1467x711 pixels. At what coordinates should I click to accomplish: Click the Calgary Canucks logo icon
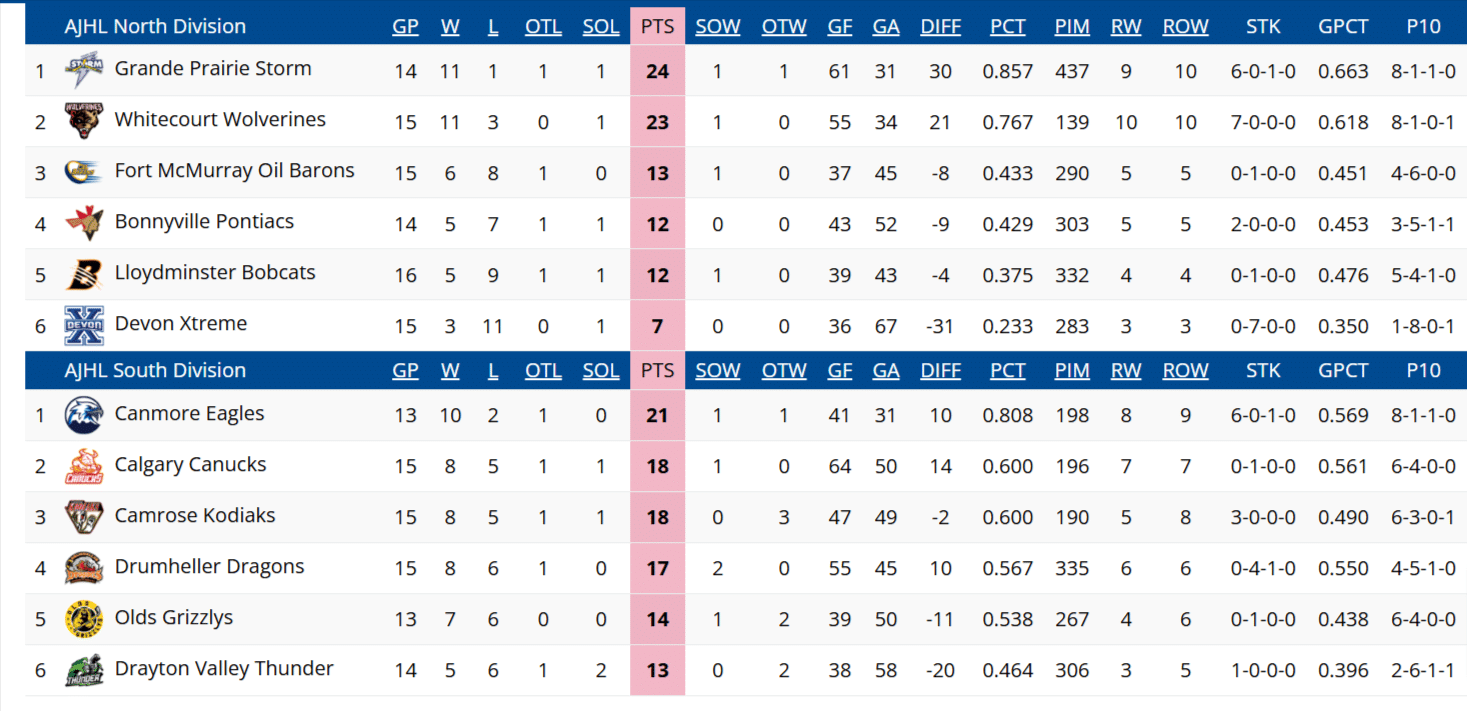coord(83,466)
